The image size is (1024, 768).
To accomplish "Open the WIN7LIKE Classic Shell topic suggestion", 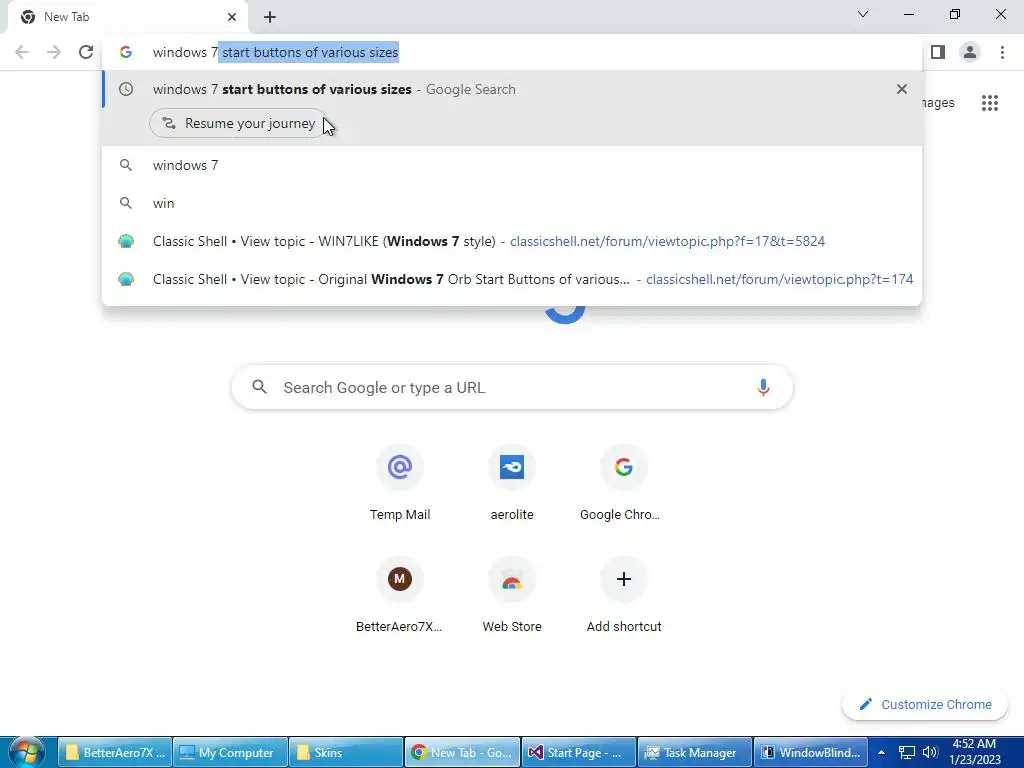I will click(x=512, y=241).
